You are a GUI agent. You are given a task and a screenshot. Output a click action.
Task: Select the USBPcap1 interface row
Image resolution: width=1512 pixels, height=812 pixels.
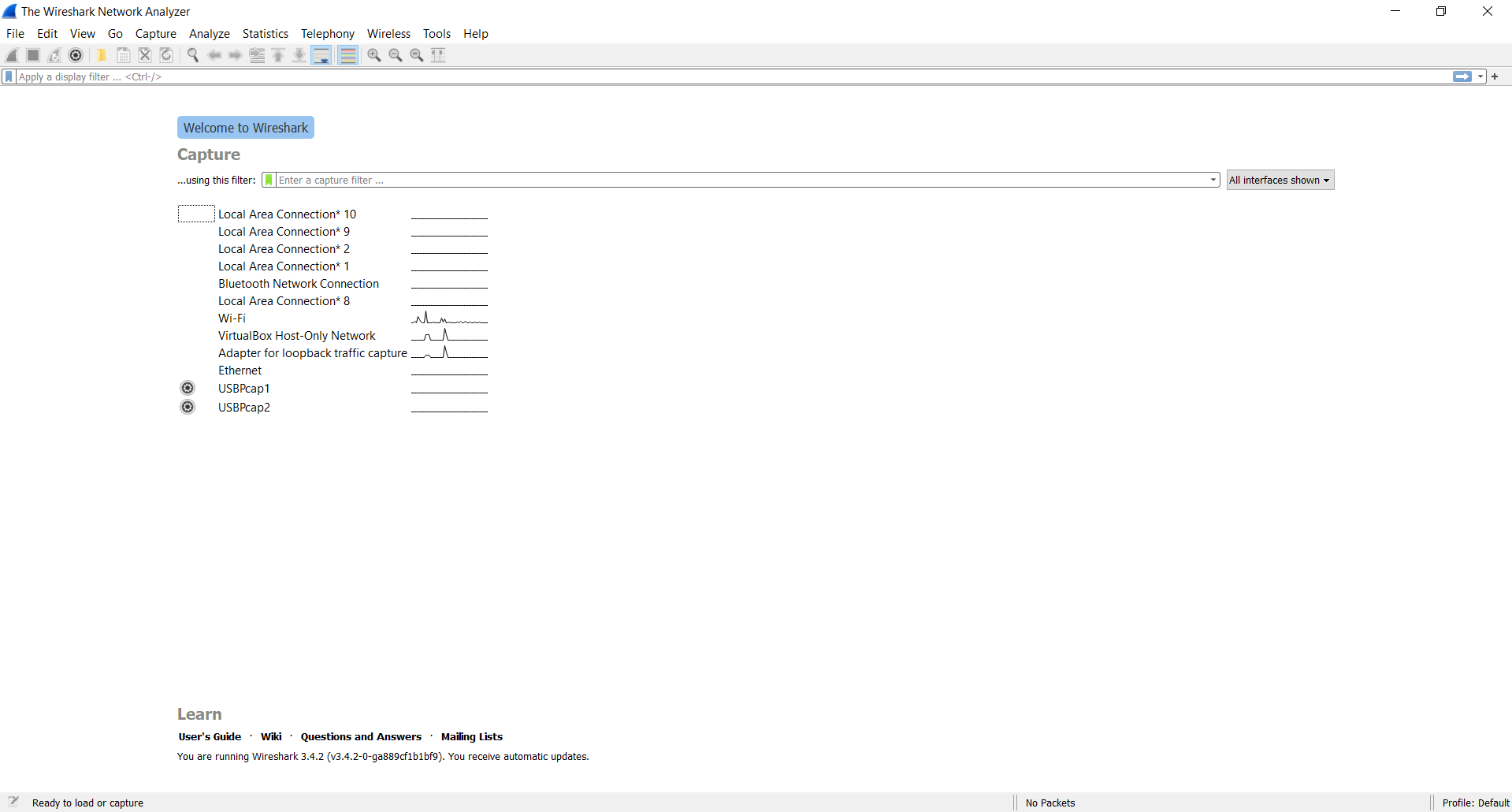[332, 389]
